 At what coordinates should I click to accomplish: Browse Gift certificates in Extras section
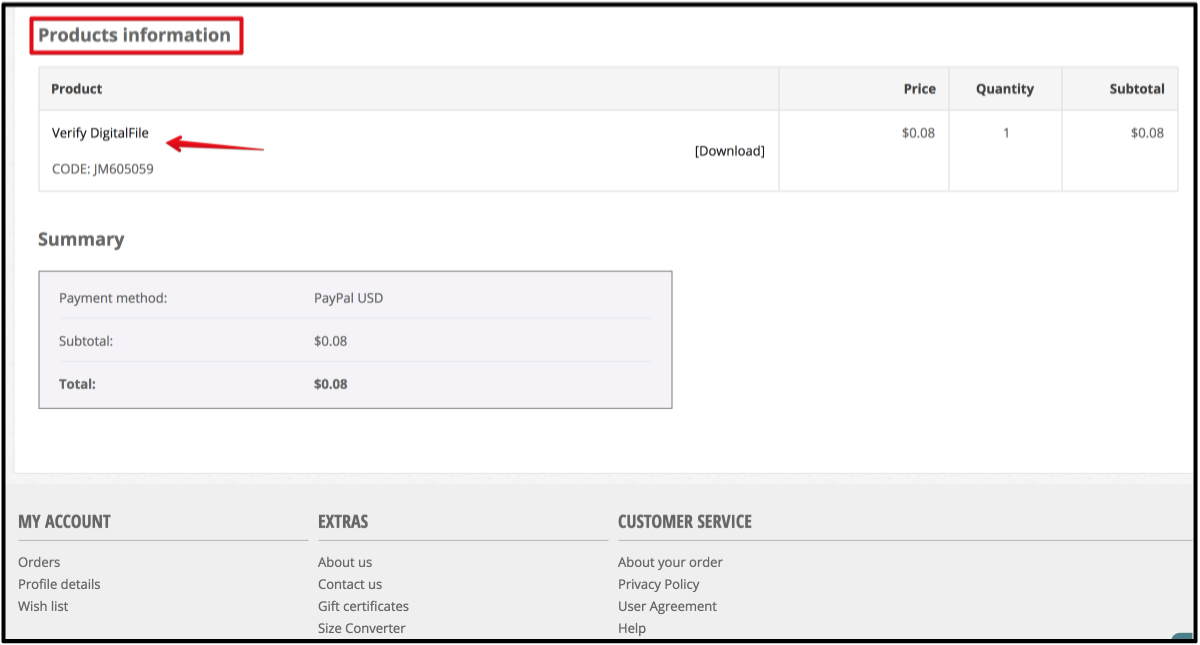pos(363,606)
